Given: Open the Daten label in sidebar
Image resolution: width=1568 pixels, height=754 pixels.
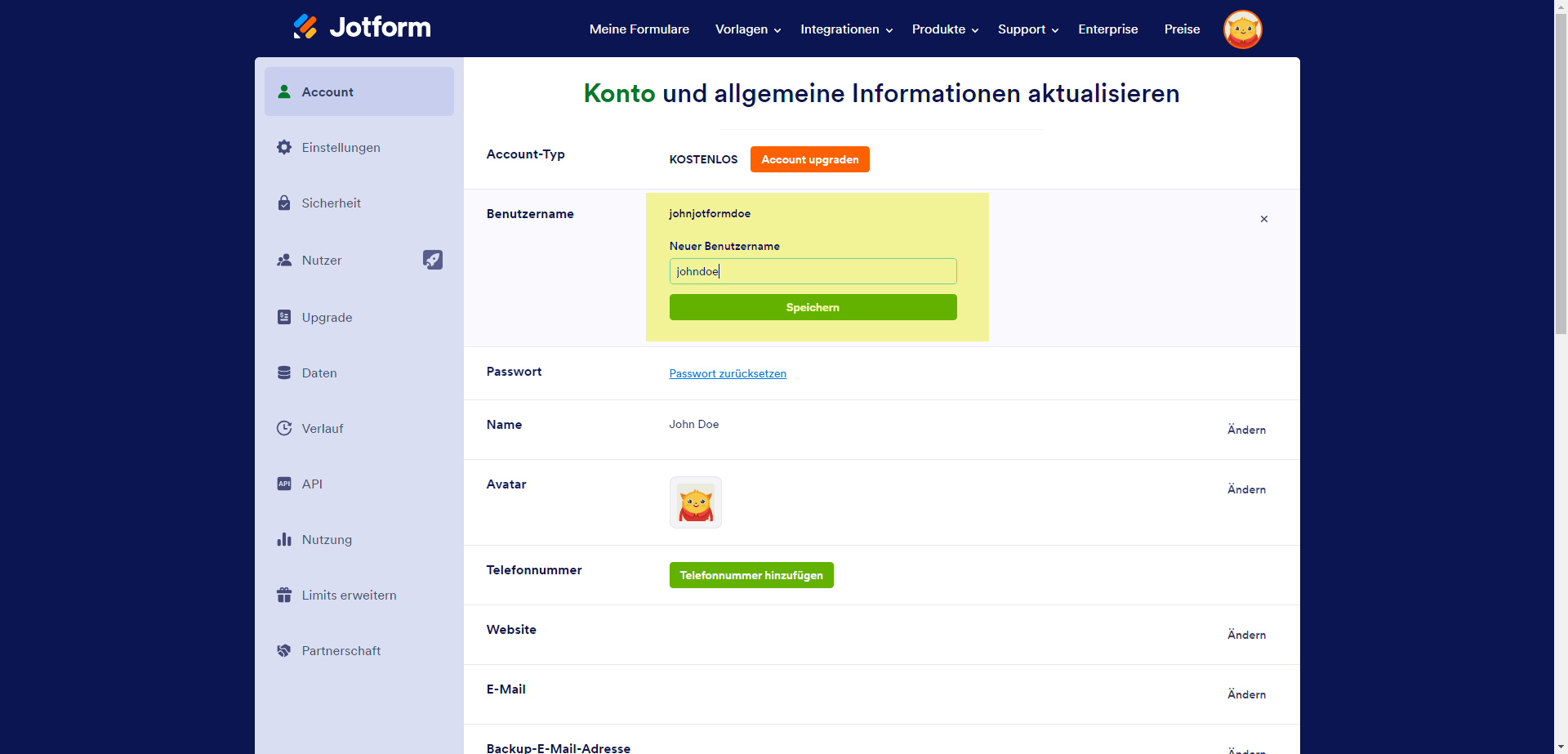Looking at the screenshot, I should [x=319, y=373].
